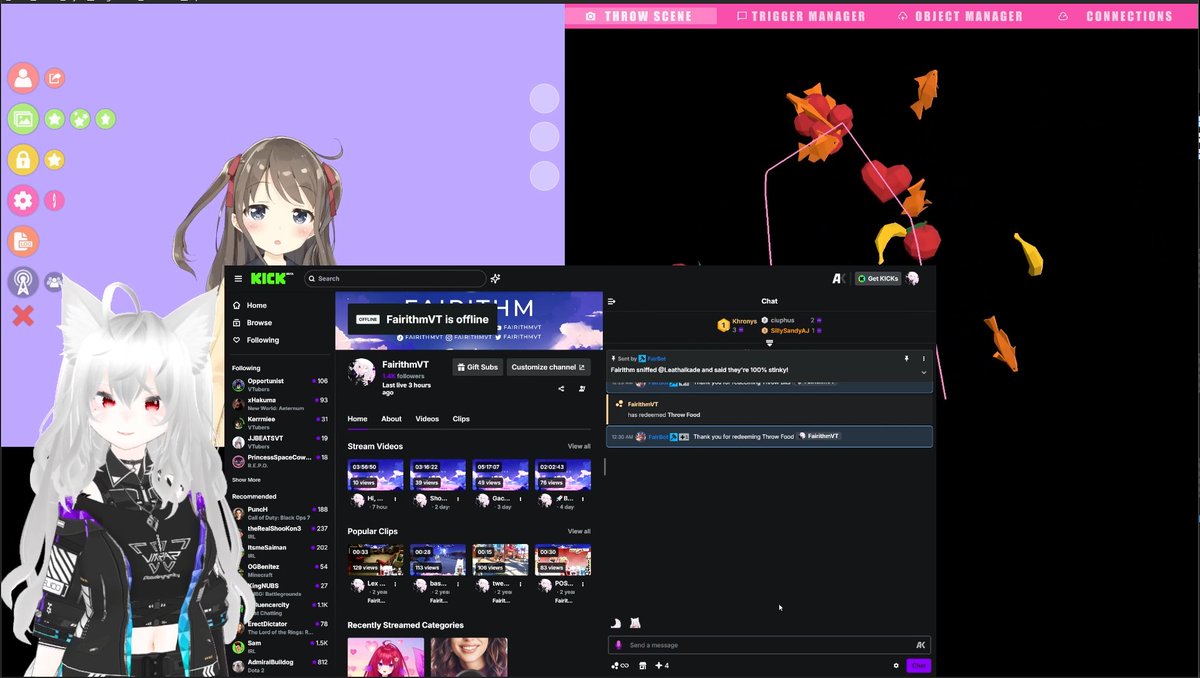Click the LOG document icon
The image size is (1200, 678).
click(22, 240)
